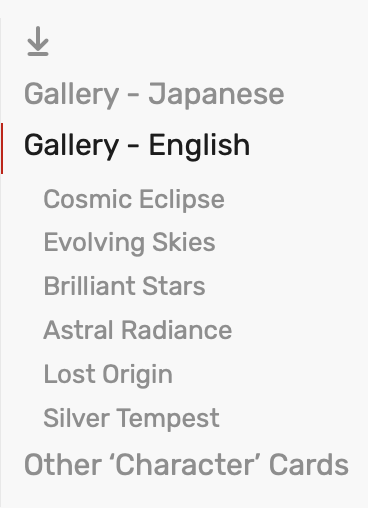368x508 pixels.
Task: Open the Gallery - Japanese section
Action: (x=154, y=95)
